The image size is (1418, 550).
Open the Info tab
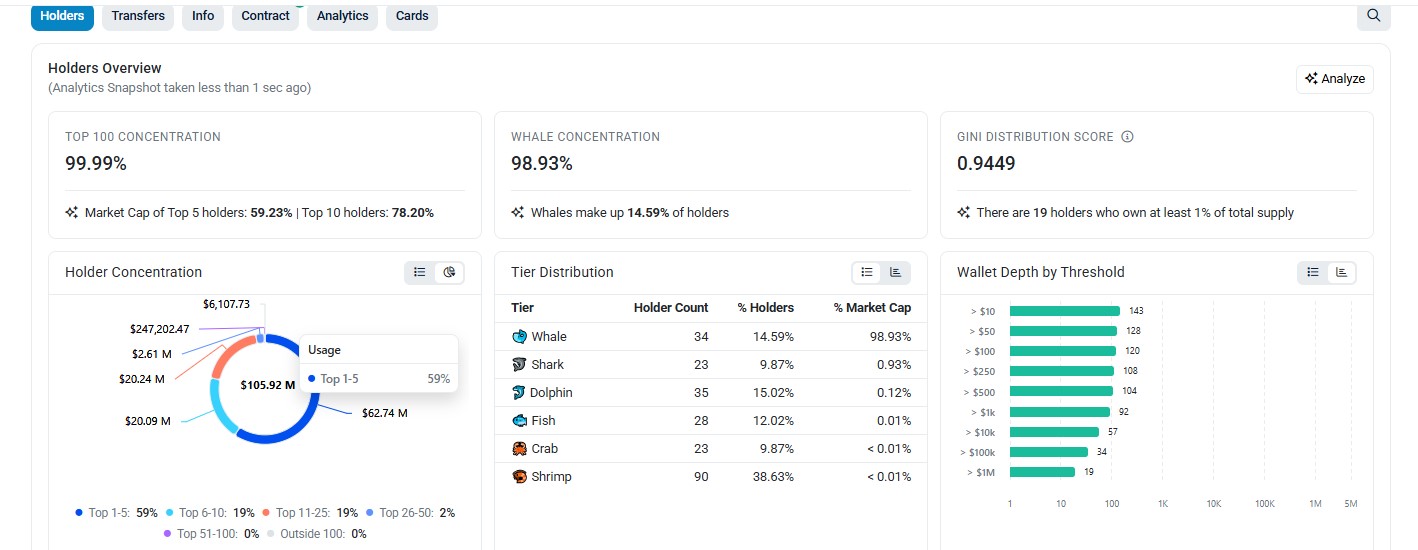[203, 16]
